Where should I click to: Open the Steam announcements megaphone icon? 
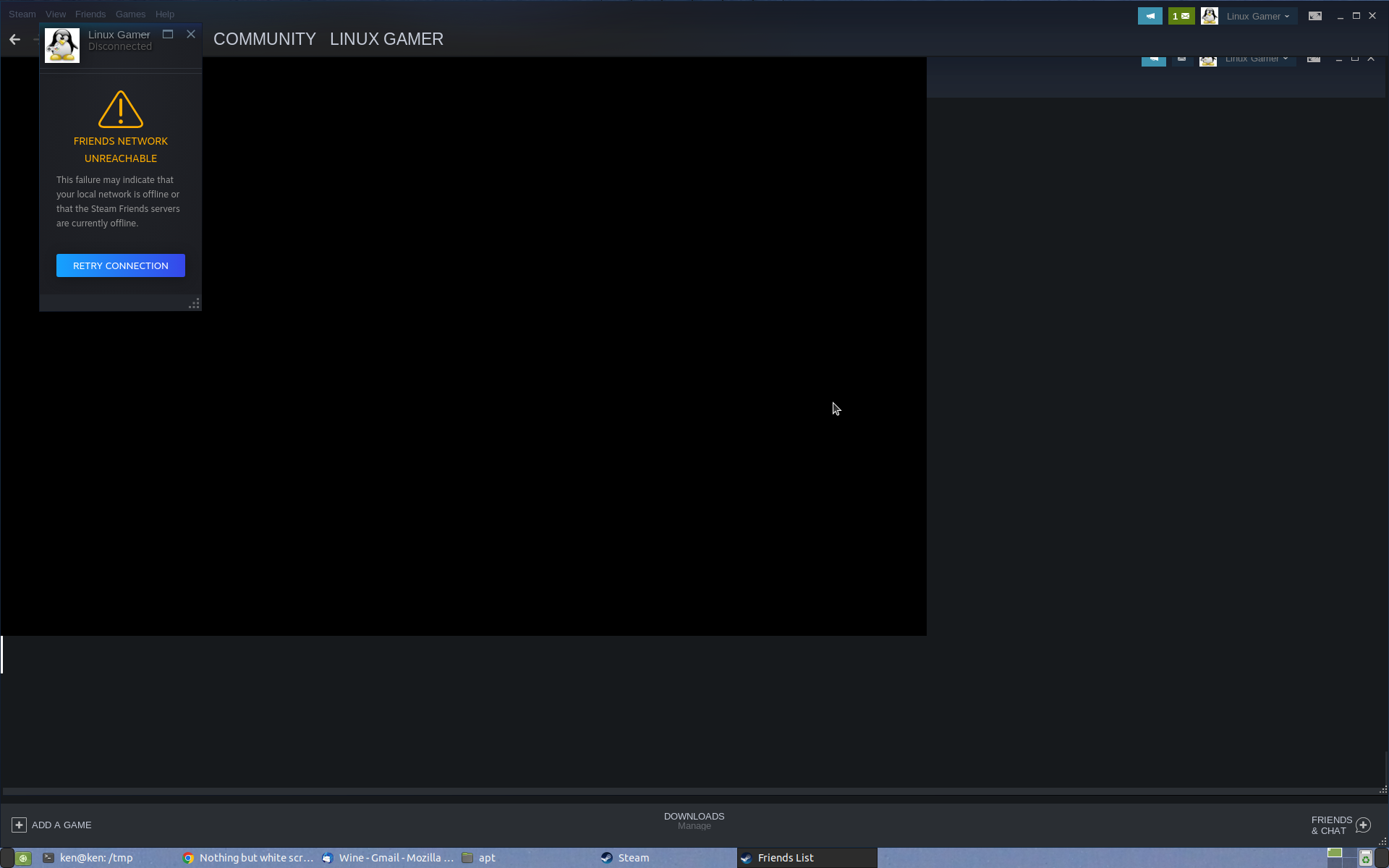click(x=1150, y=15)
